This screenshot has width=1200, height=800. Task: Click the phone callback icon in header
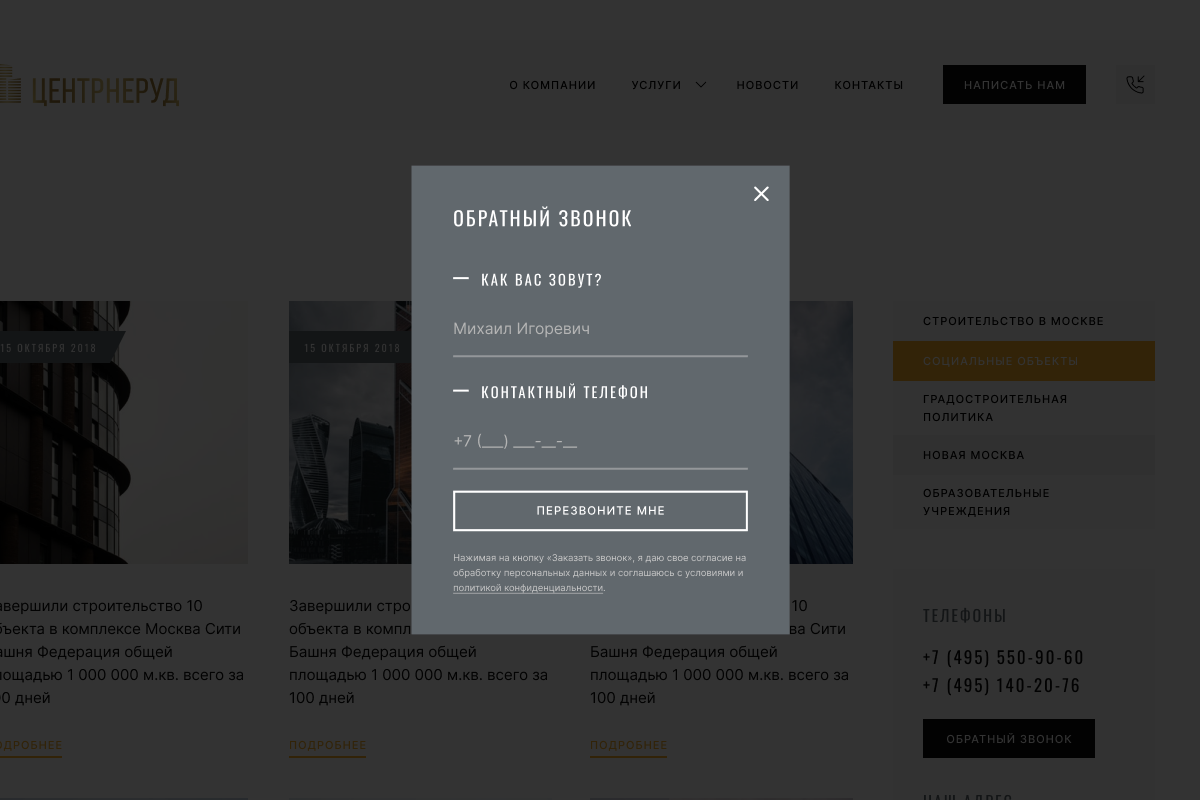1135,85
